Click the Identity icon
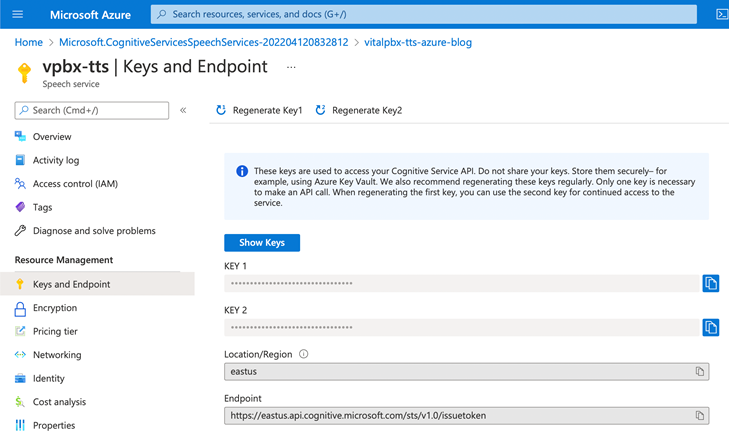Screen dimensions: 729x441 tap(20, 378)
